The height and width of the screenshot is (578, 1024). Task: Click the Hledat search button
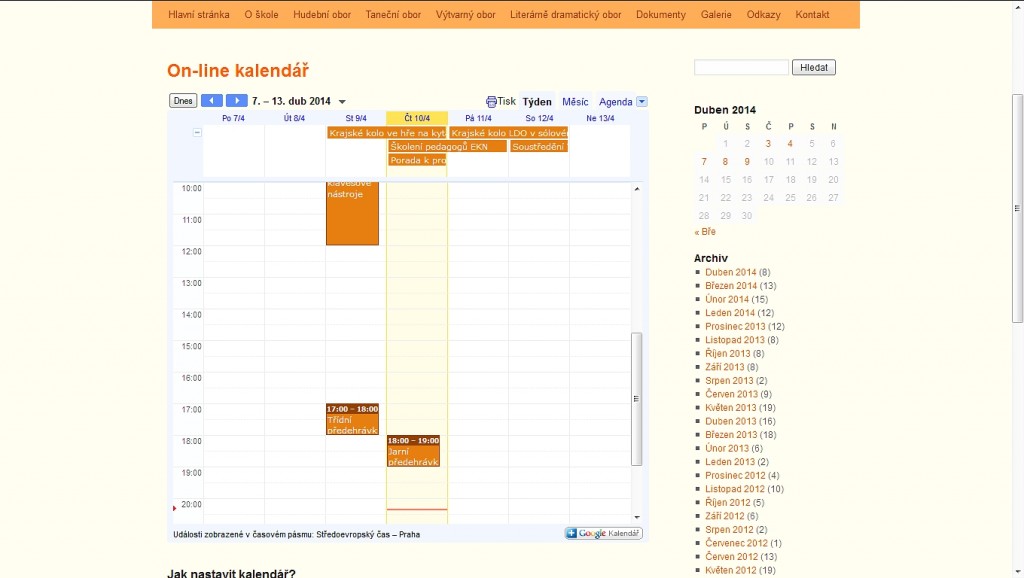coord(813,68)
